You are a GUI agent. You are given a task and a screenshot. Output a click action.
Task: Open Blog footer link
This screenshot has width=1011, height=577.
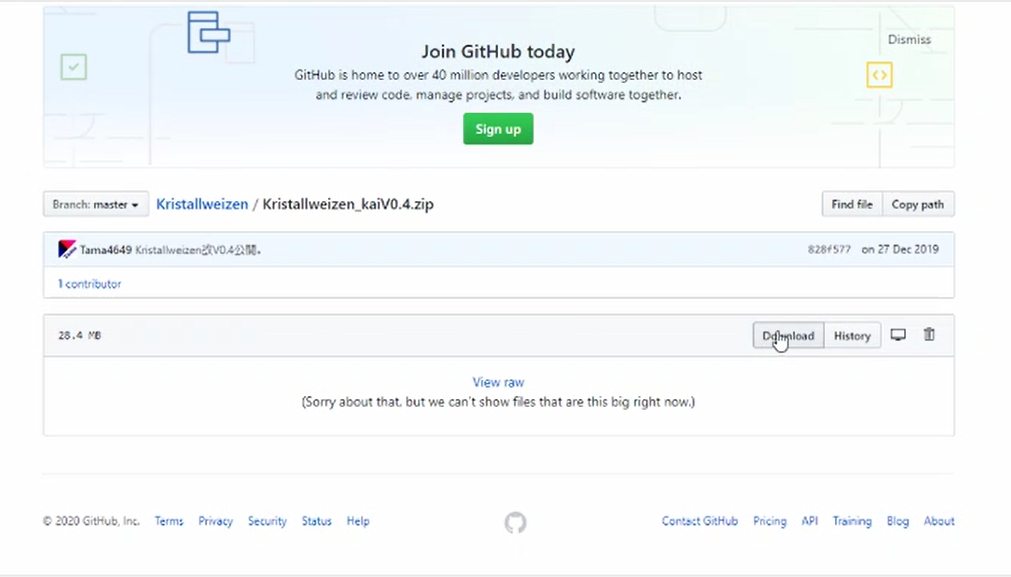click(898, 521)
